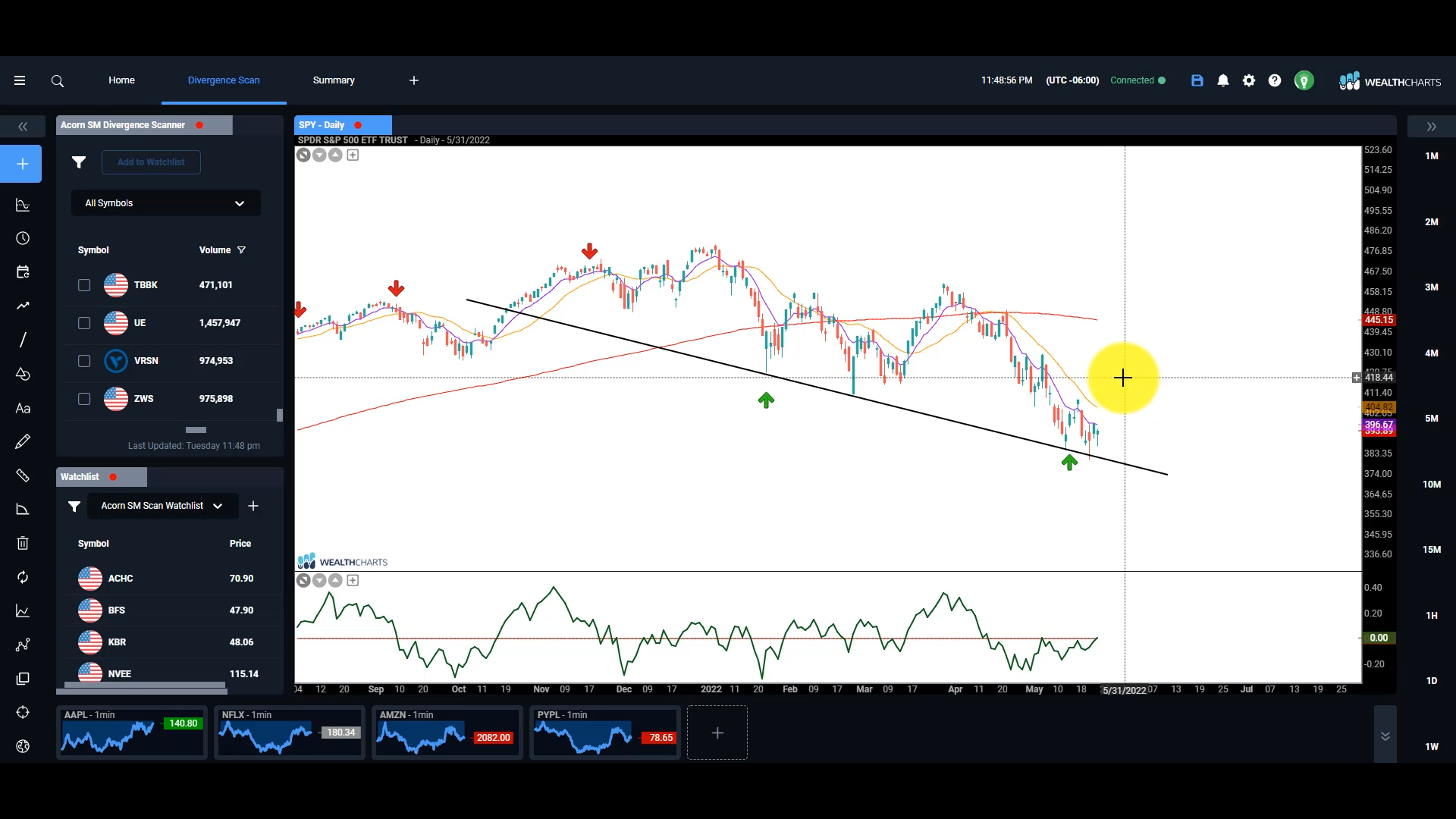
Task: Click the globe icon at the sidebar bottom
Action: pyautogui.click(x=23, y=746)
